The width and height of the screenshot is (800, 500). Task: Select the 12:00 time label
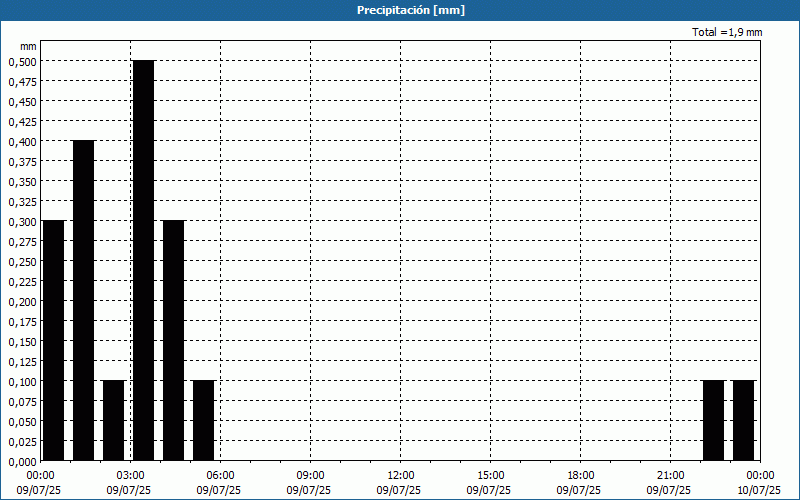pyautogui.click(x=401, y=476)
